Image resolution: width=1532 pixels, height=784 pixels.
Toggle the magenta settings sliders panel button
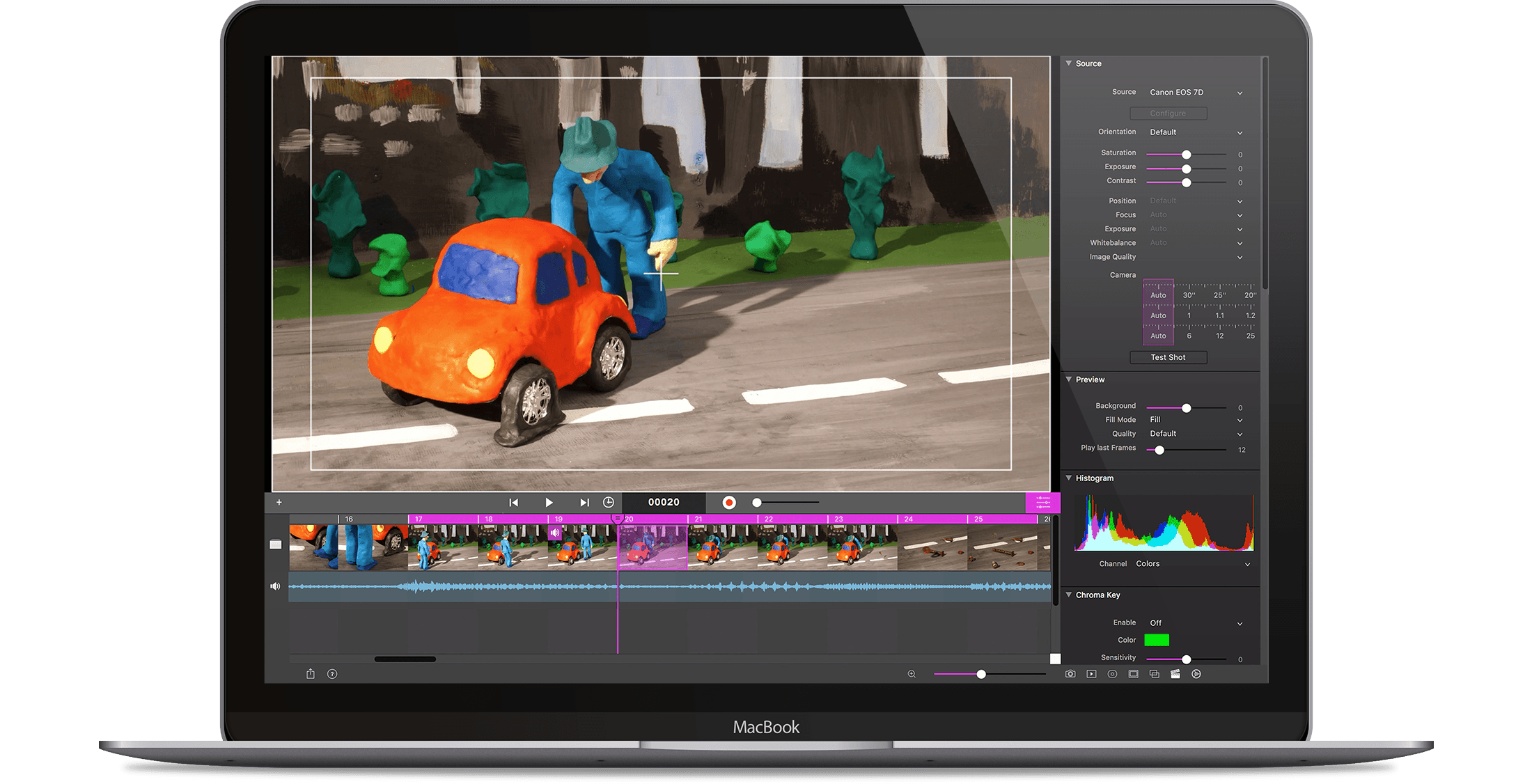pyautogui.click(x=1042, y=503)
